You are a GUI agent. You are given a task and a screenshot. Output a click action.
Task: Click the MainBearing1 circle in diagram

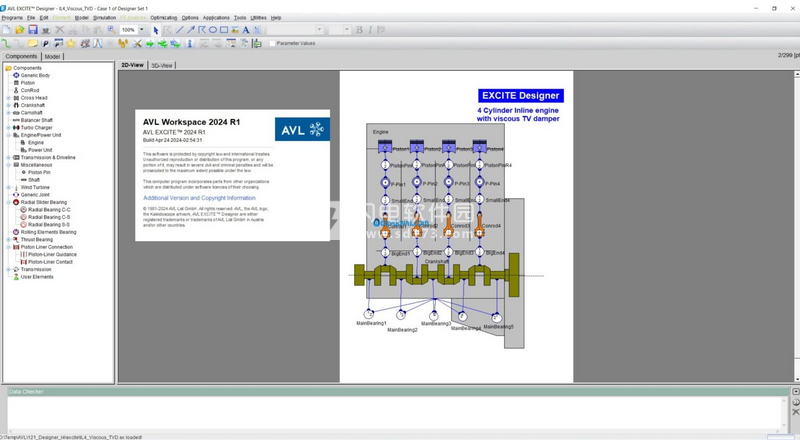pos(368,313)
